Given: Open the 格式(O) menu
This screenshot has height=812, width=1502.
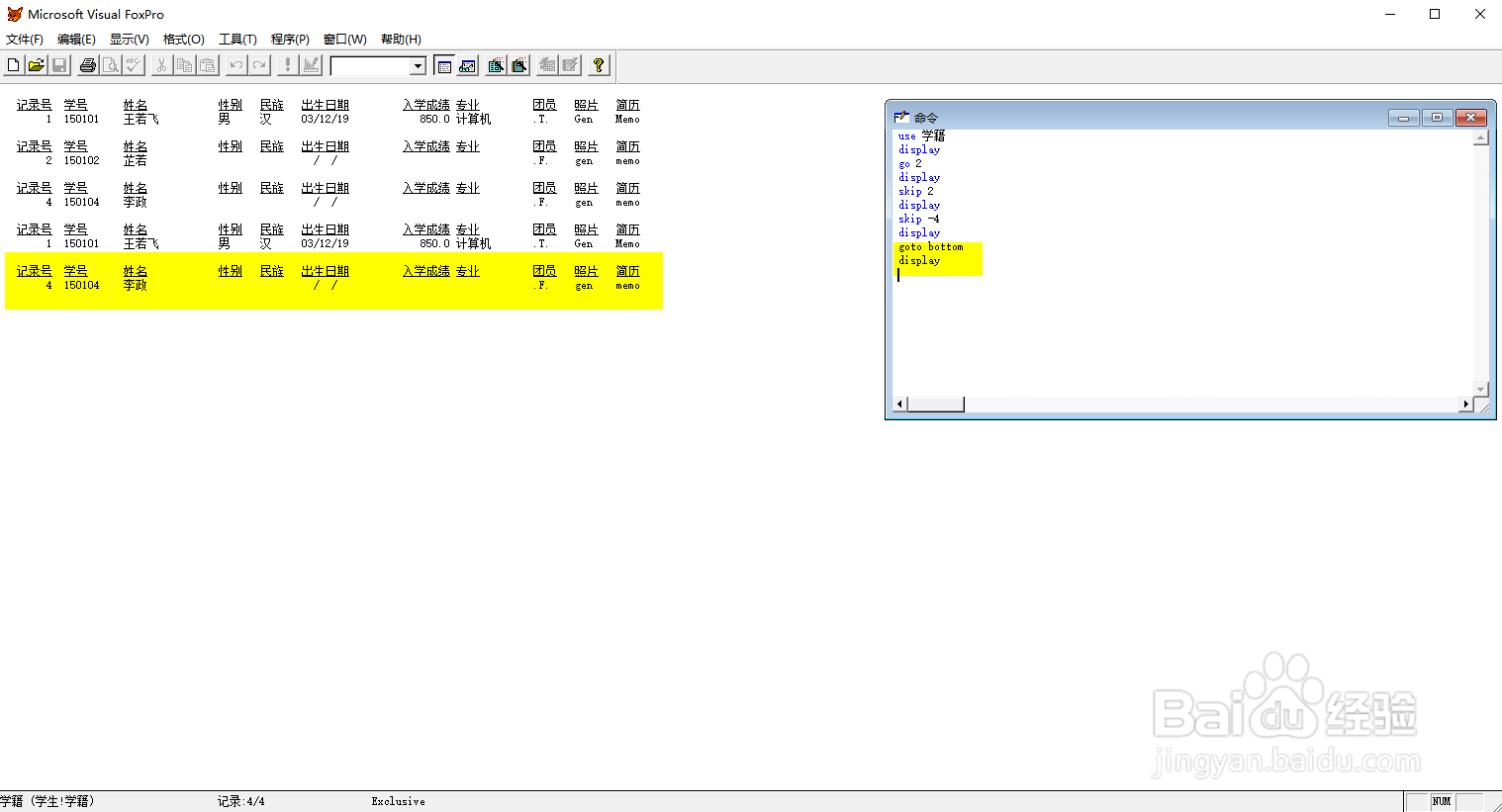Looking at the screenshot, I should tap(183, 40).
